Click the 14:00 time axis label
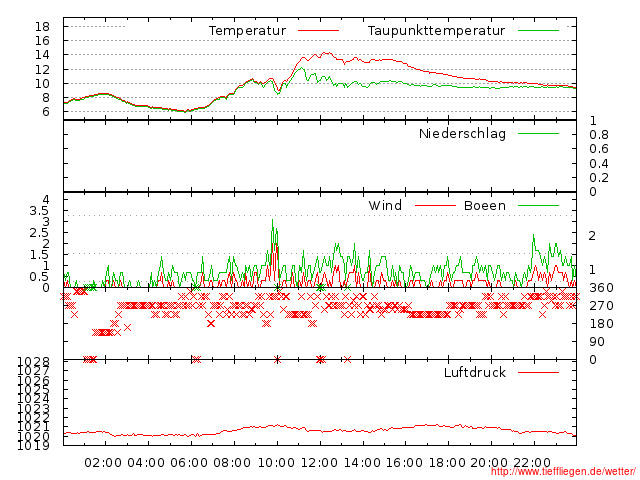This screenshot has height=480, width=640. click(362, 463)
